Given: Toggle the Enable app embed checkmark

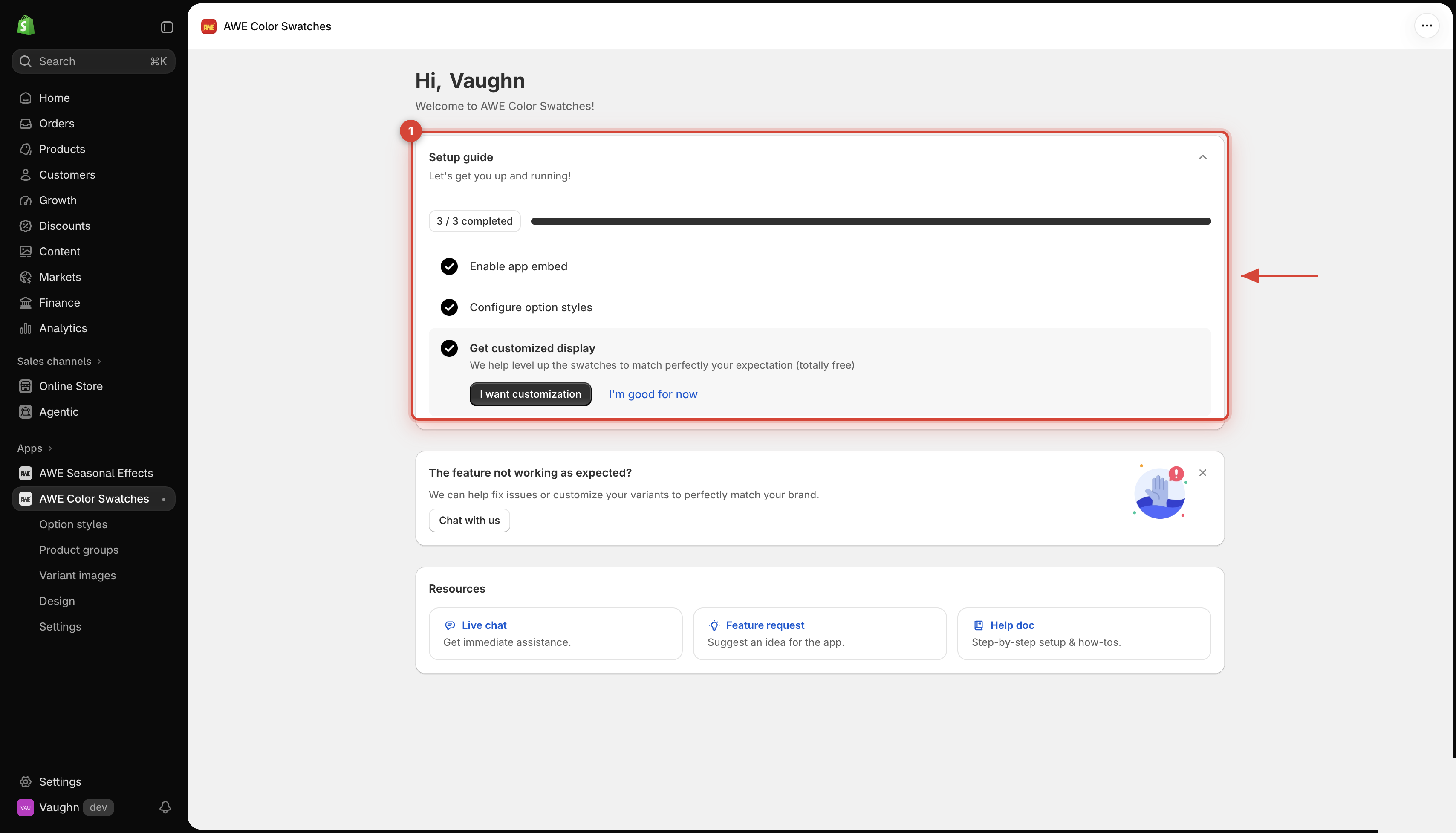Looking at the screenshot, I should click(x=449, y=266).
